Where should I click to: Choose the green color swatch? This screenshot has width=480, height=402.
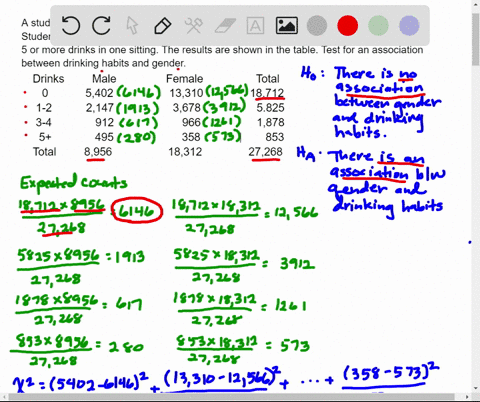(x=378, y=26)
